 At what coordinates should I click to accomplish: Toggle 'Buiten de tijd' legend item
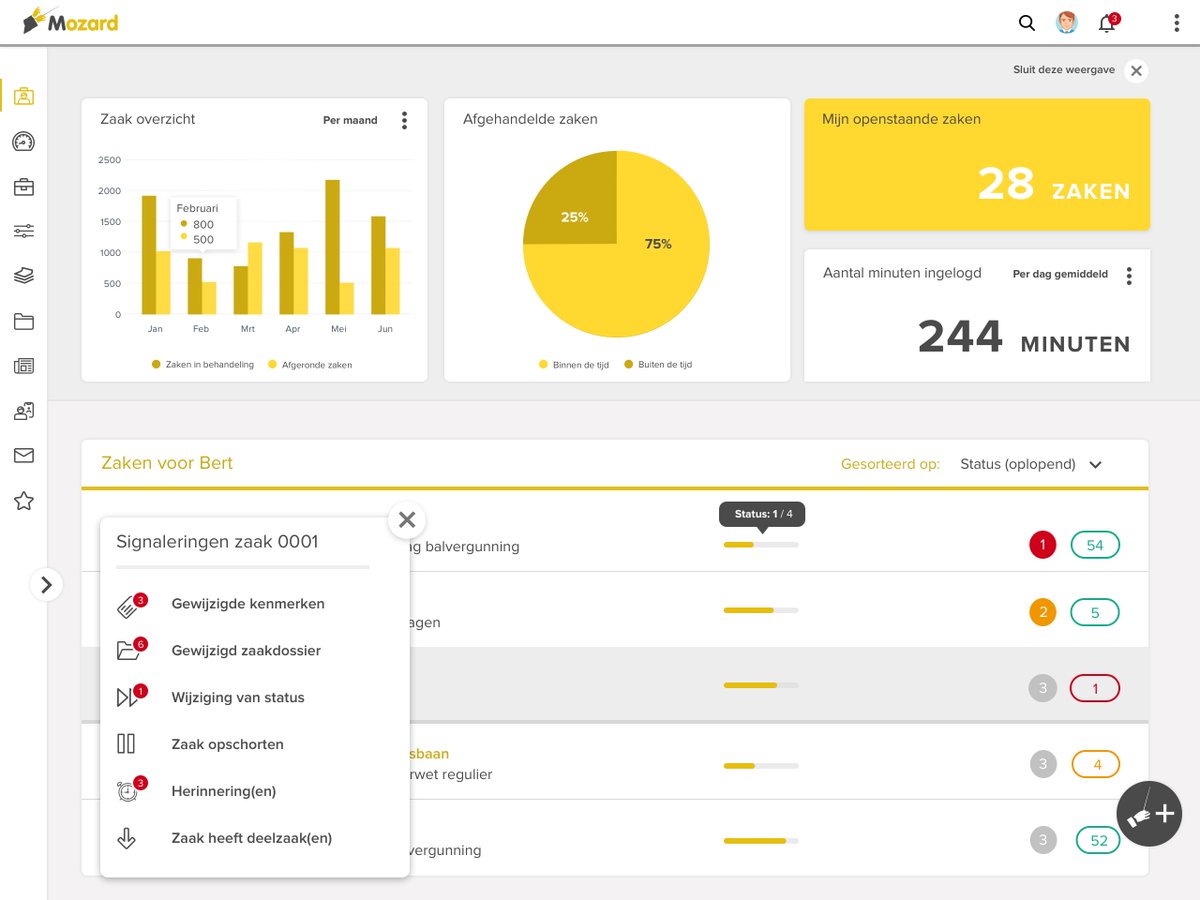click(658, 365)
